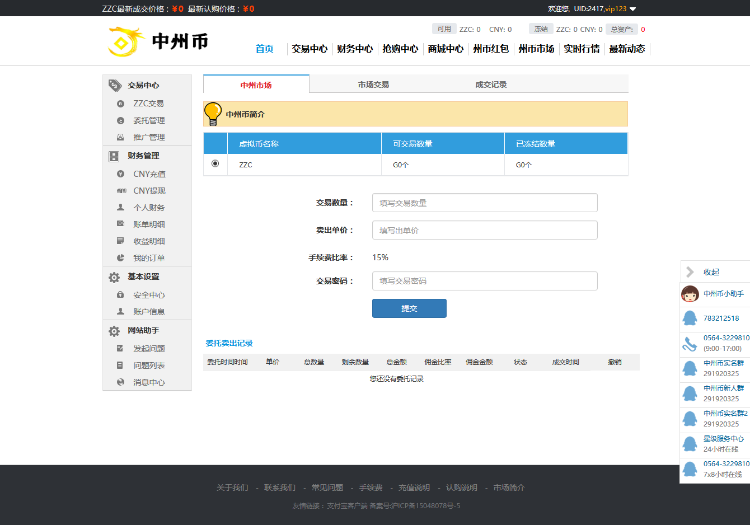Click the icon beside 财务管理 heading

pyautogui.click(x=114, y=156)
